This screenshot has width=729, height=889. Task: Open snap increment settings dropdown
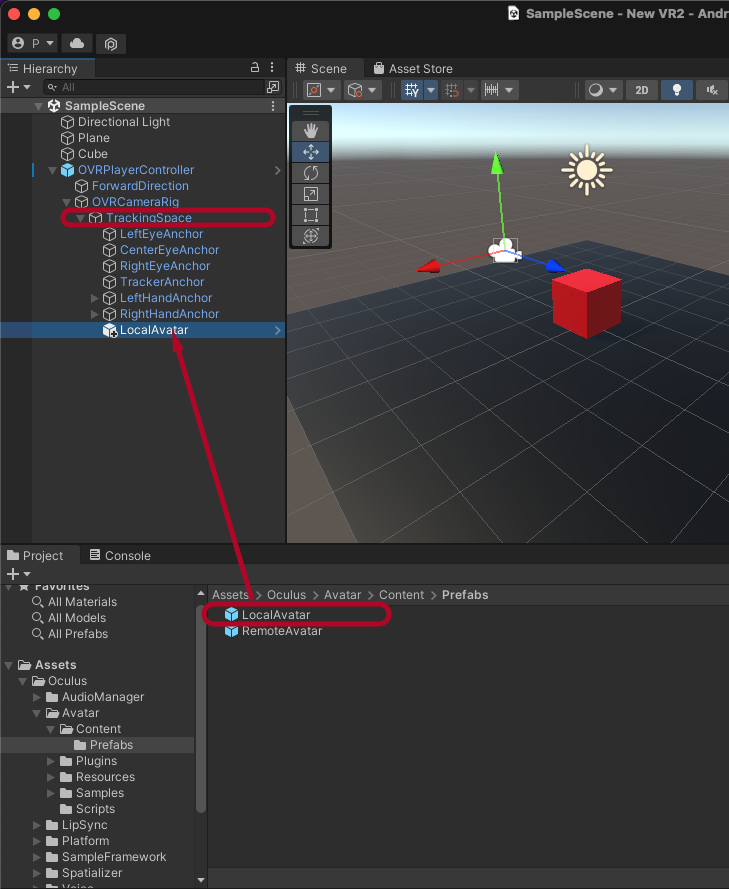(509, 90)
